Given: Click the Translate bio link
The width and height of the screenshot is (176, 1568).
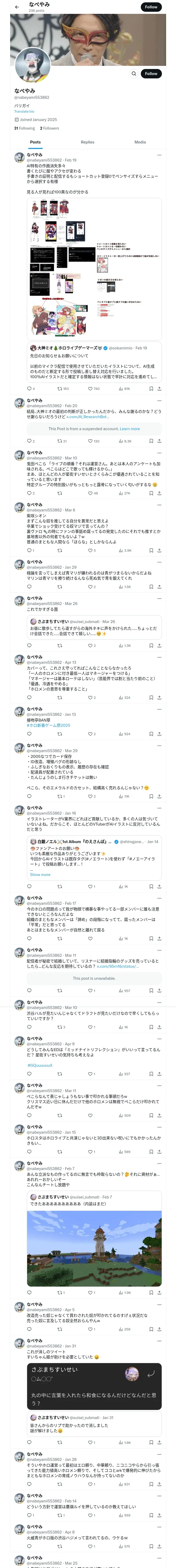Looking at the screenshot, I should click(x=24, y=111).
